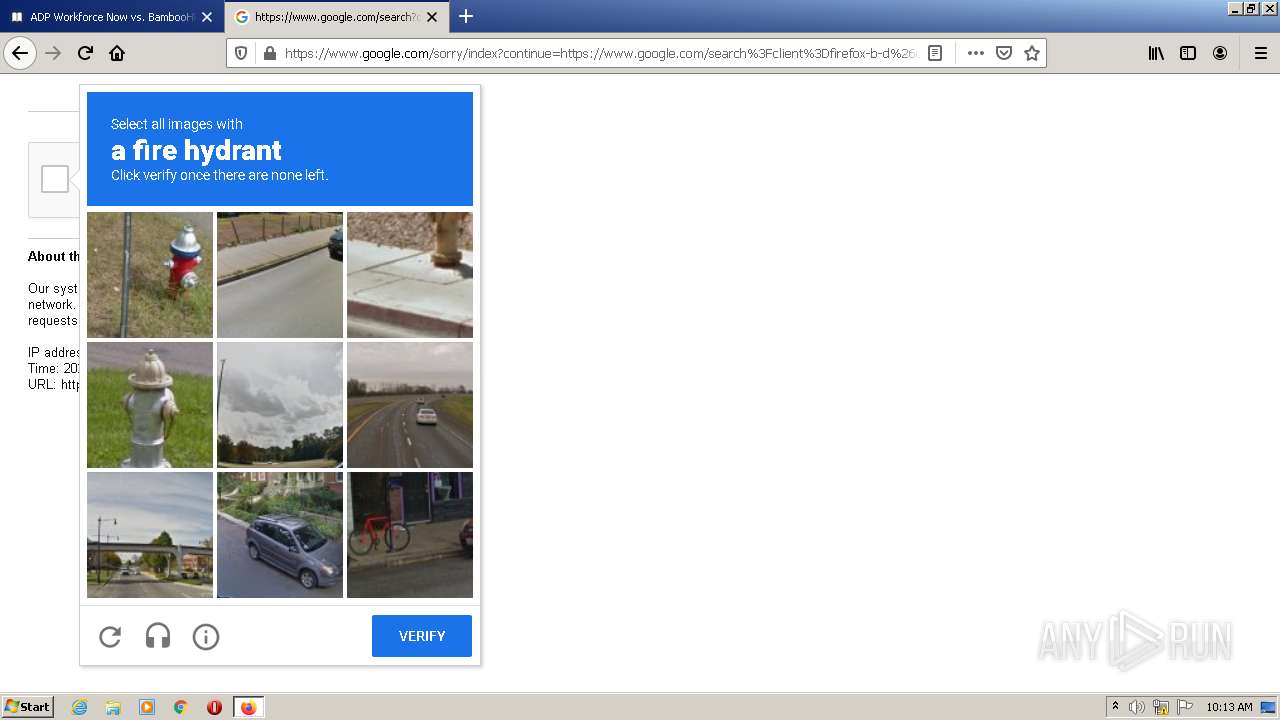Open the Firefox hamburger menu
1280x720 pixels.
(x=1261, y=53)
